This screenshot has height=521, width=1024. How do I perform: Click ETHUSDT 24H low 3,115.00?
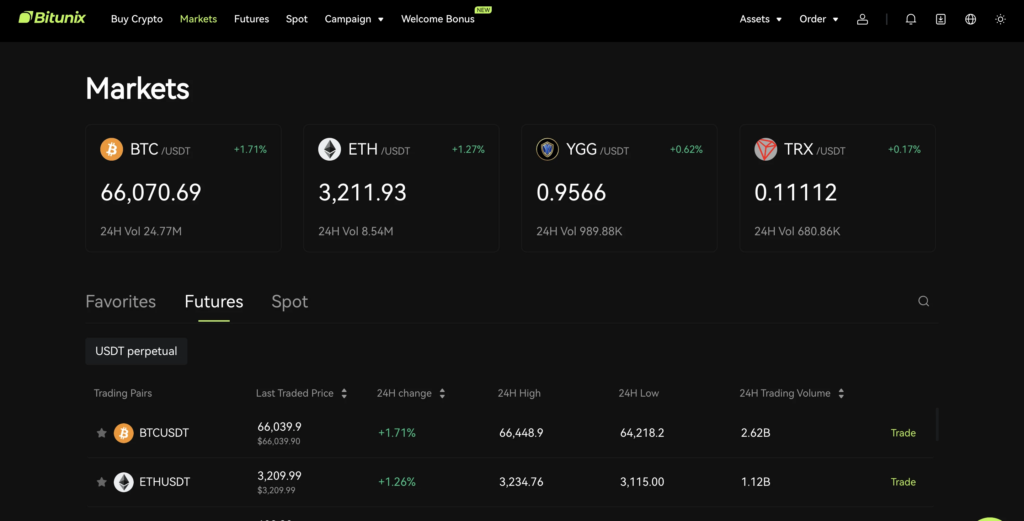(x=642, y=482)
